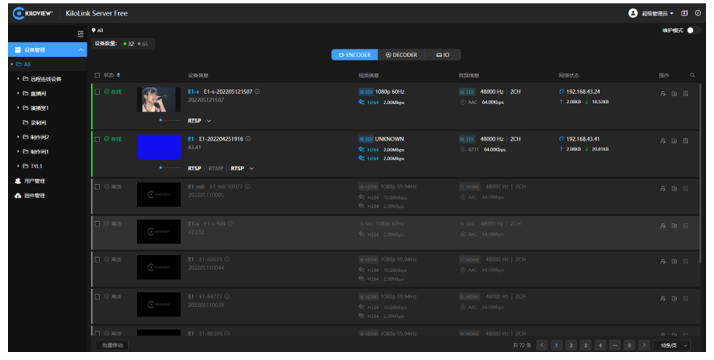Go to page 8
Viewport: 714px width, 360px height.
click(629, 345)
